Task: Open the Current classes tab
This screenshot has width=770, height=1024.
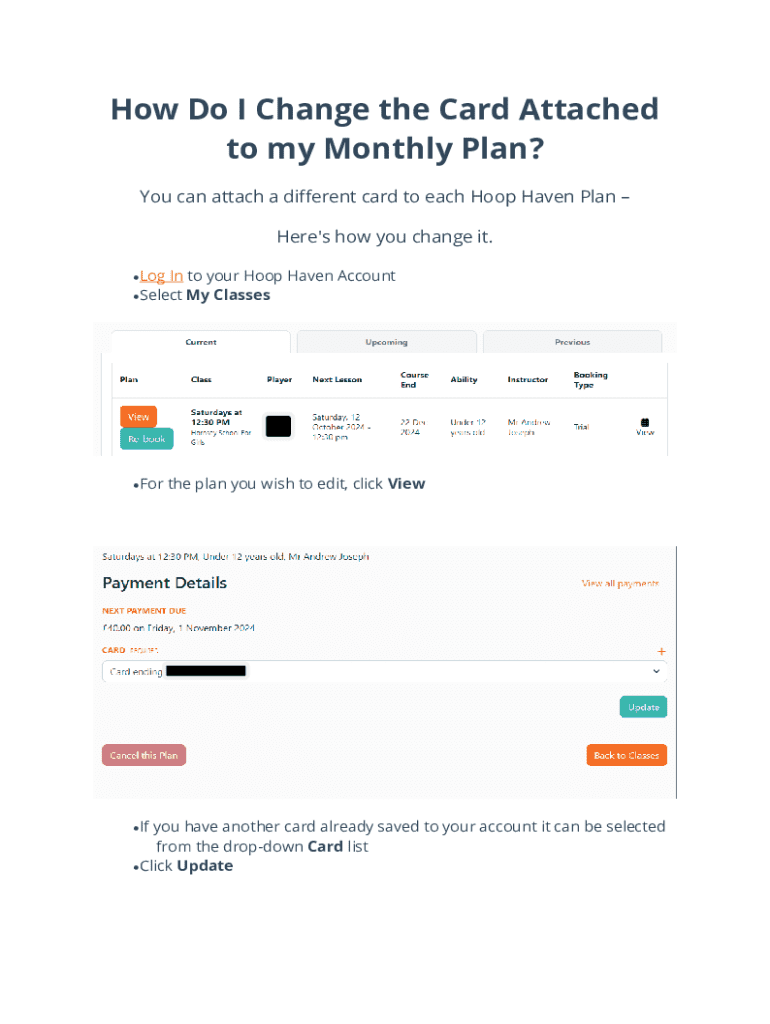Action: tap(201, 342)
